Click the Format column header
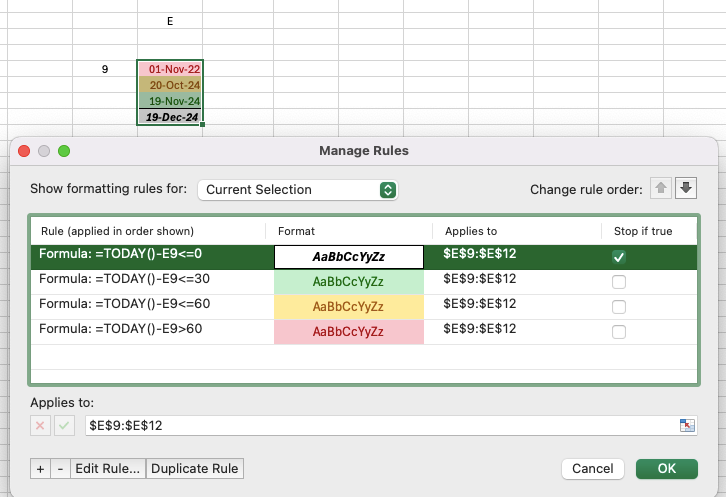This screenshot has height=497, width=726. pyautogui.click(x=296, y=231)
